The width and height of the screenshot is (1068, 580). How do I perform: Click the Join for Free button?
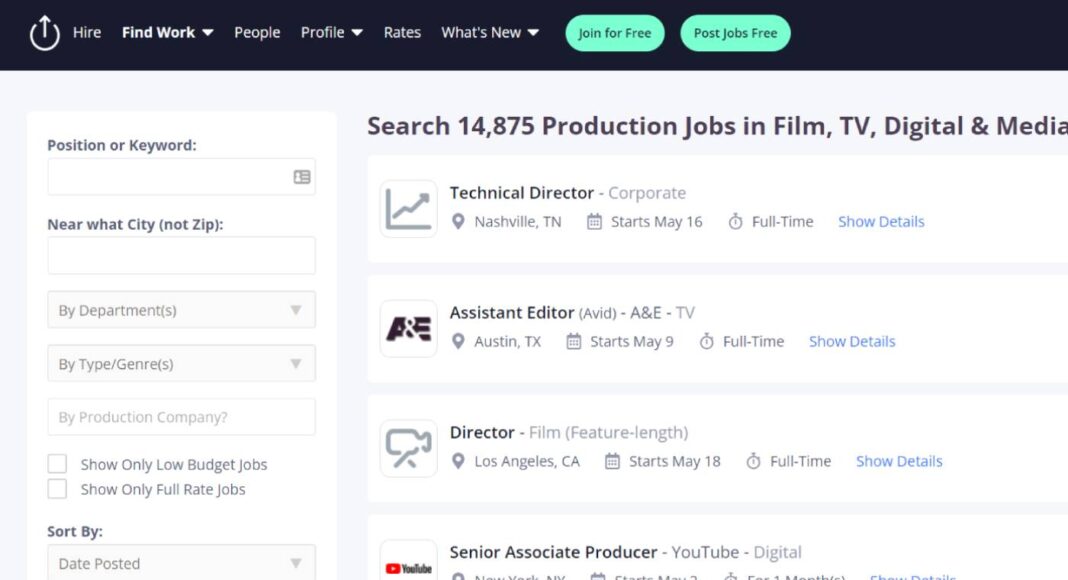coord(614,32)
